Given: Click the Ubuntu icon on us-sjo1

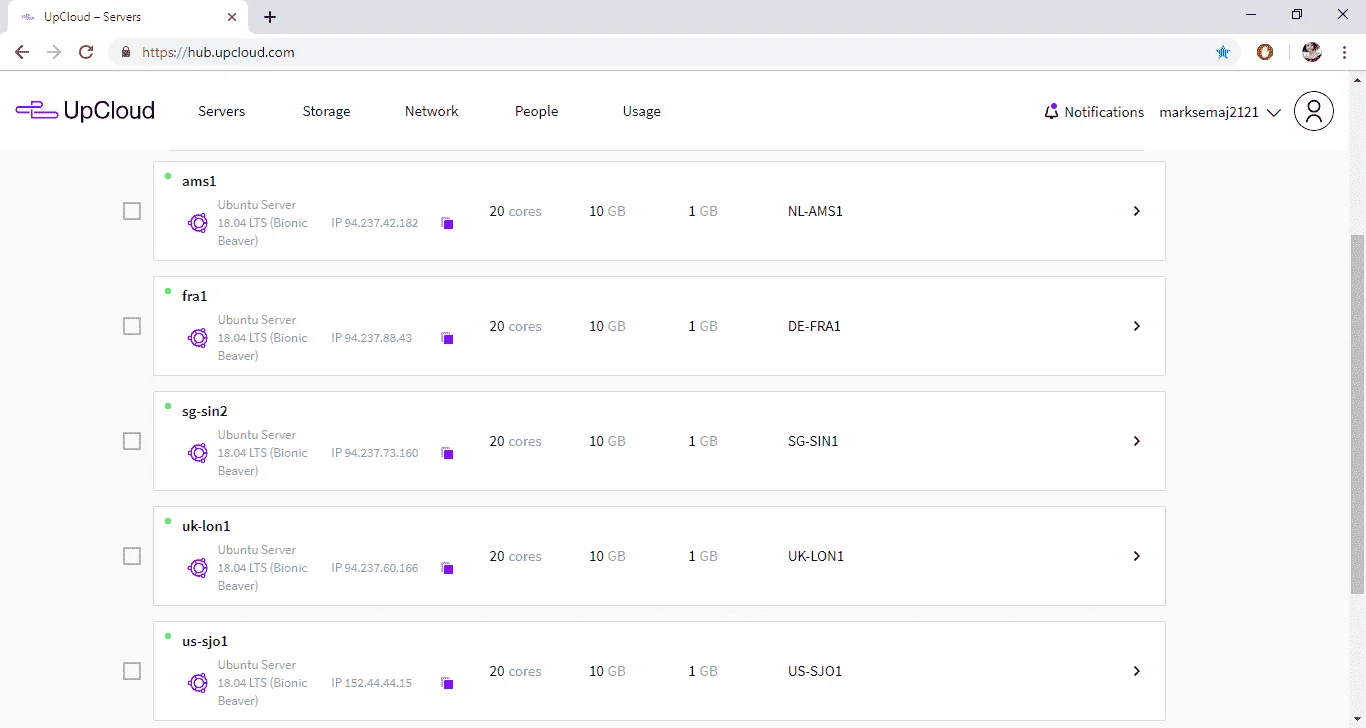Looking at the screenshot, I should [198, 683].
